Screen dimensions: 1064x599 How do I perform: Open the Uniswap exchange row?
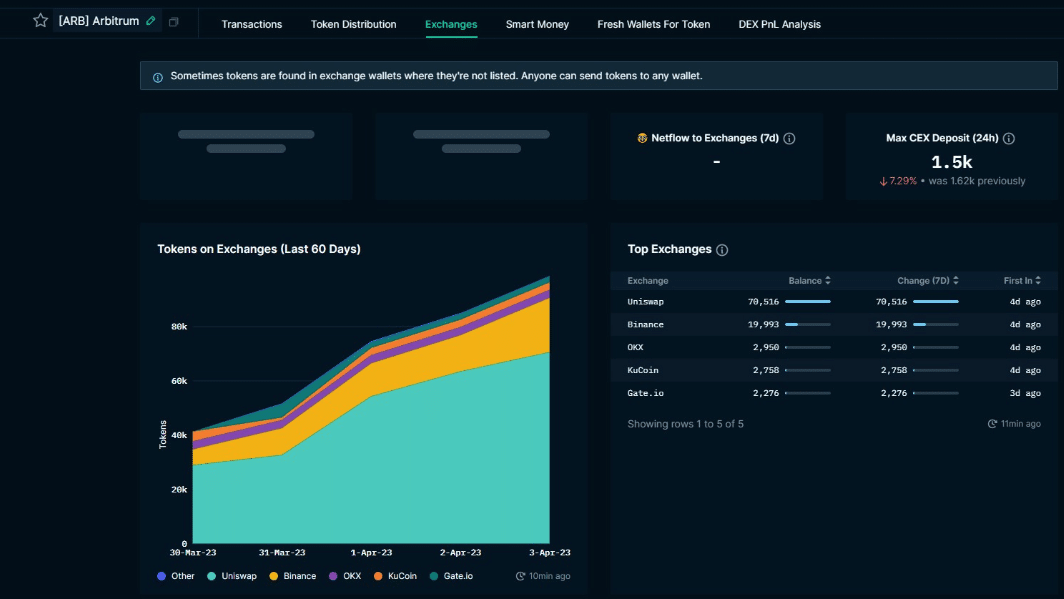645,301
